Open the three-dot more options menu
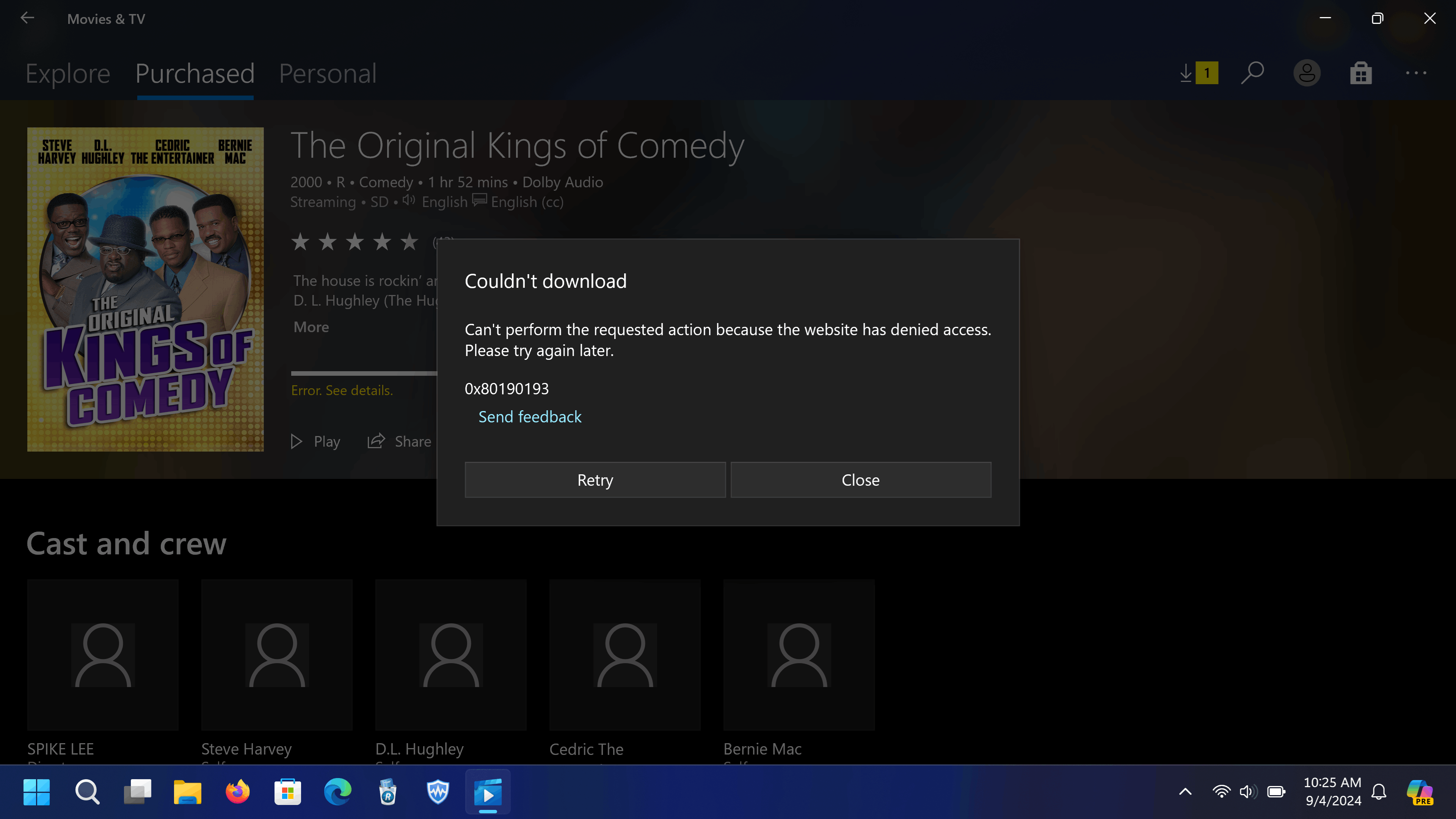 (1416, 73)
